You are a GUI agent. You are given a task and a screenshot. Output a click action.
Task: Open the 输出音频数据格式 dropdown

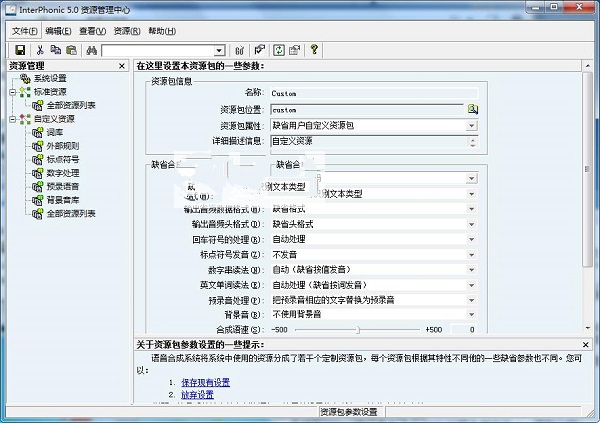(471, 209)
